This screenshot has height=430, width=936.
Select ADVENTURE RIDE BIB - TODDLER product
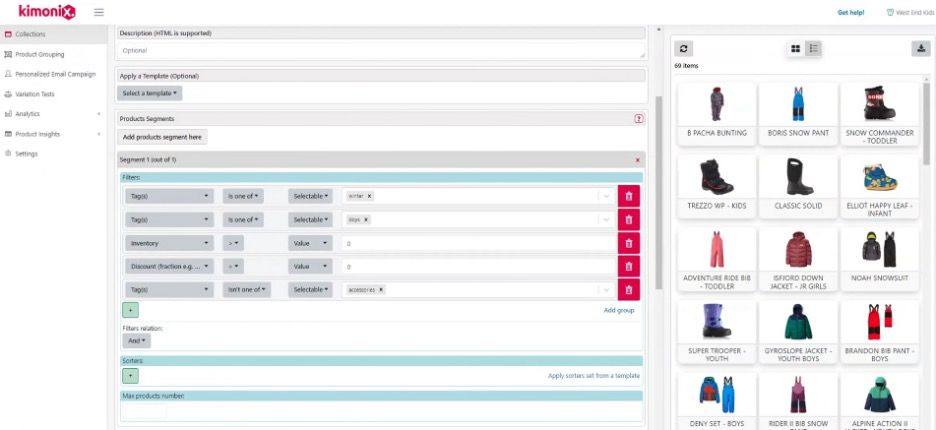pos(716,259)
